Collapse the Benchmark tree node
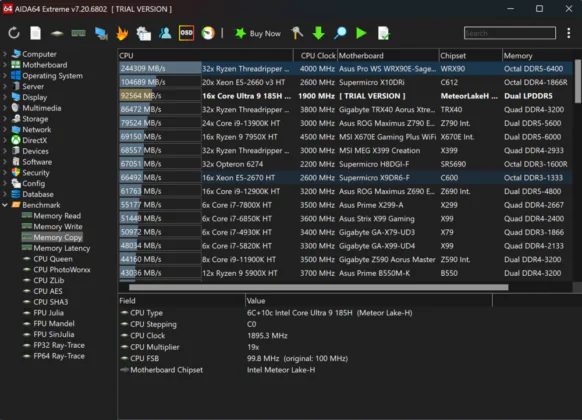The width and height of the screenshot is (582, 420). pos(5,205)
